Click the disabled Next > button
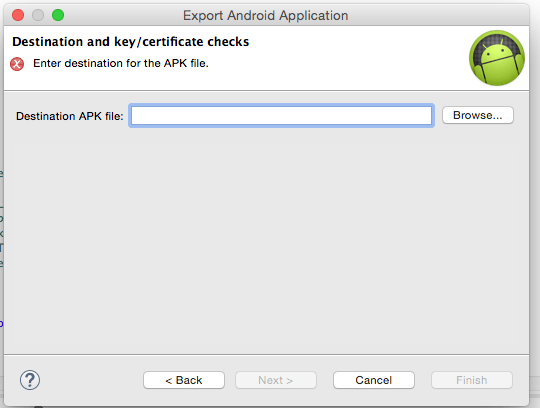The image size is (540, 408). [276, 380]
